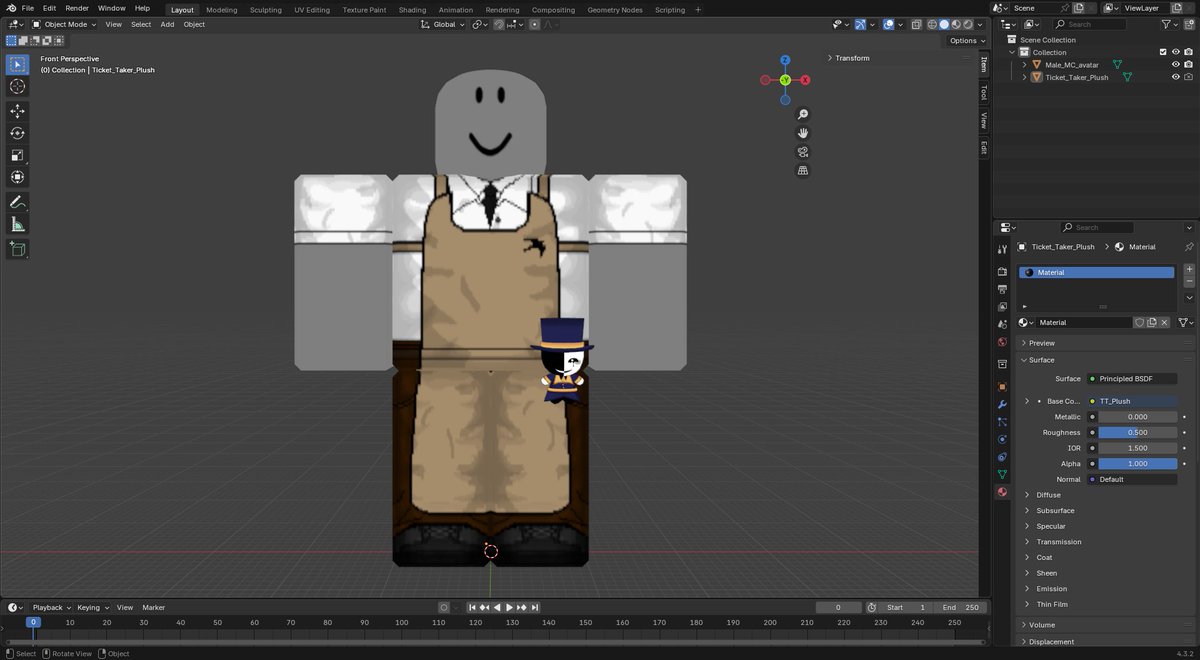The height and width of the screenshot is (660, 1200).
Task: Click the Principled BSDF surface button
Action: pos(1132,379)
